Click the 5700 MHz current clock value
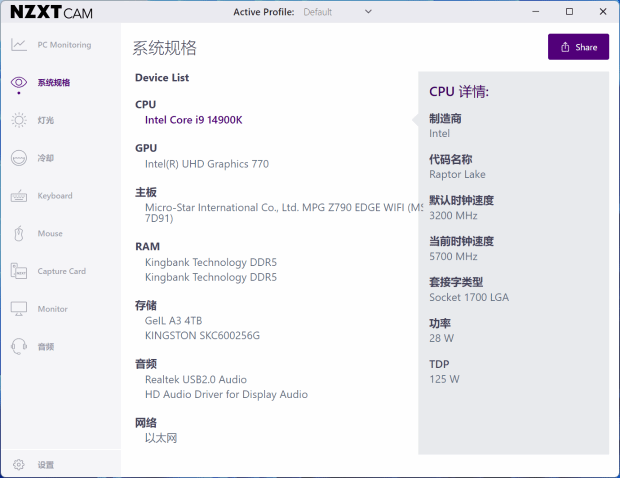Viewport: 620px width, 478px height. click(453, 256)
